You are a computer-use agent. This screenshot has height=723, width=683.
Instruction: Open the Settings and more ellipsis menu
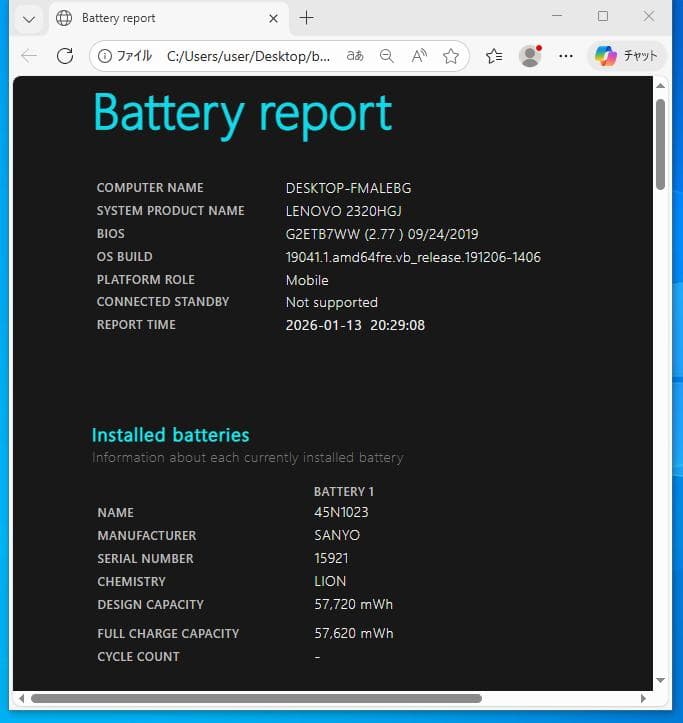(566, 56)
